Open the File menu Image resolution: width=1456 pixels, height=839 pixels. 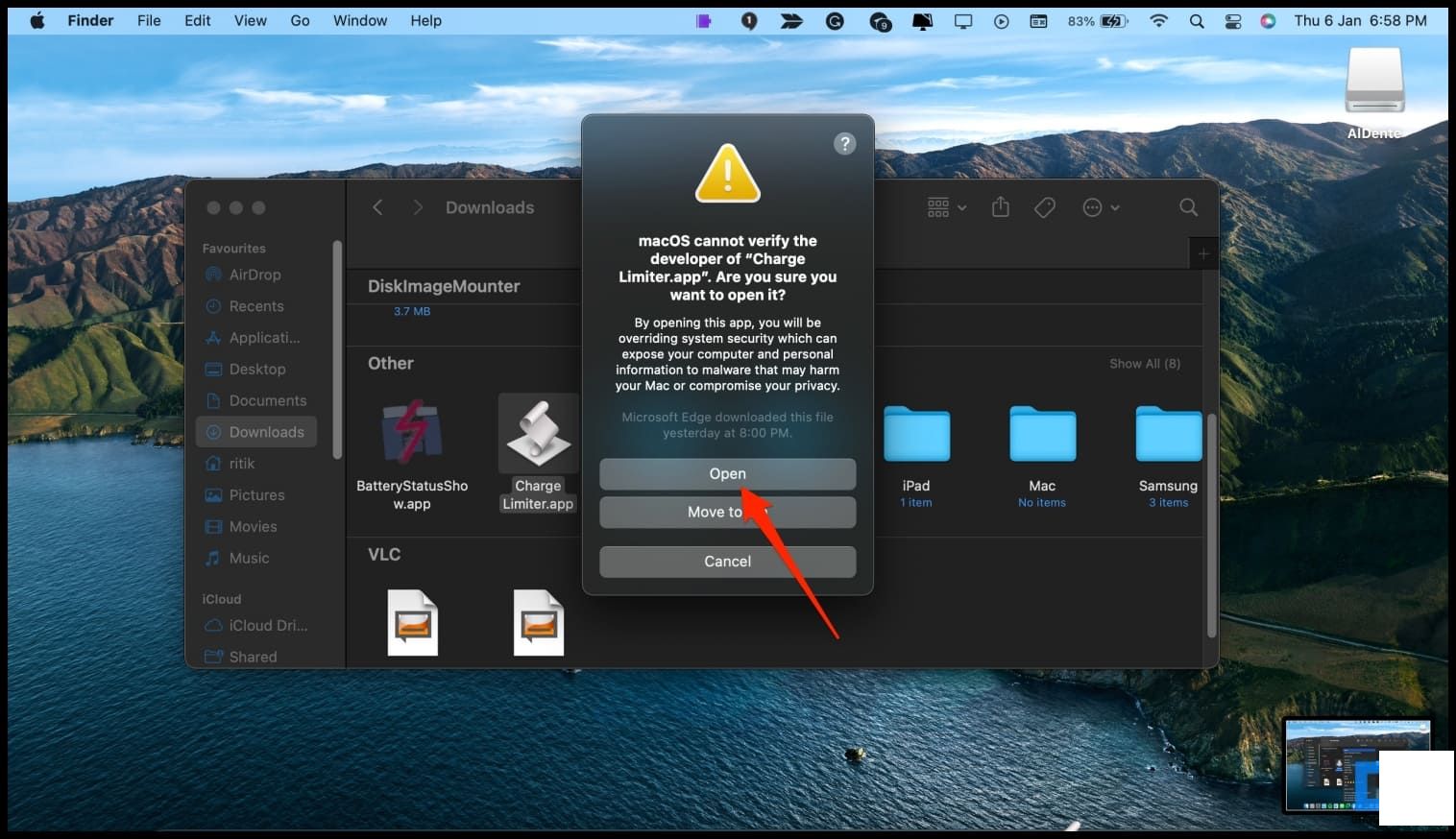click(149, 20)
